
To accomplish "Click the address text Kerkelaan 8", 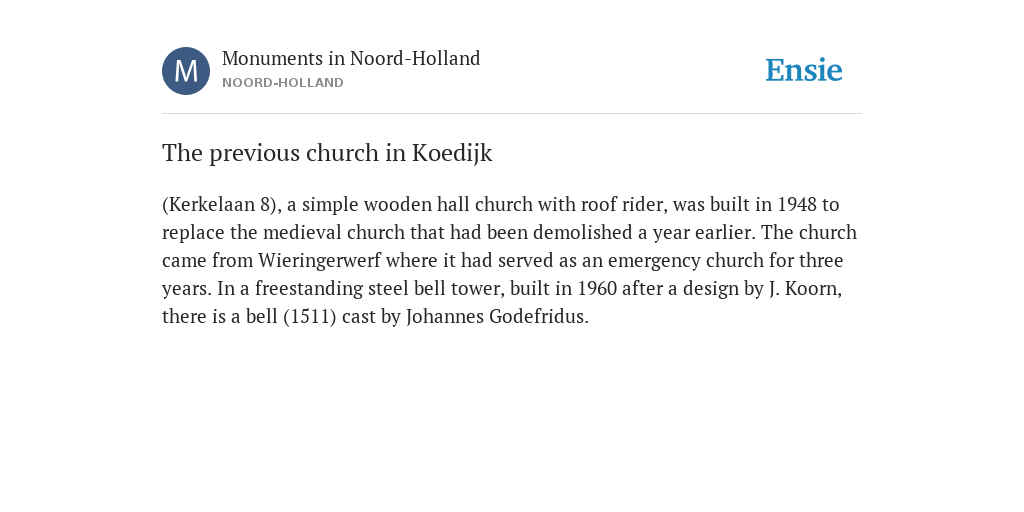I will pos(218,204).
